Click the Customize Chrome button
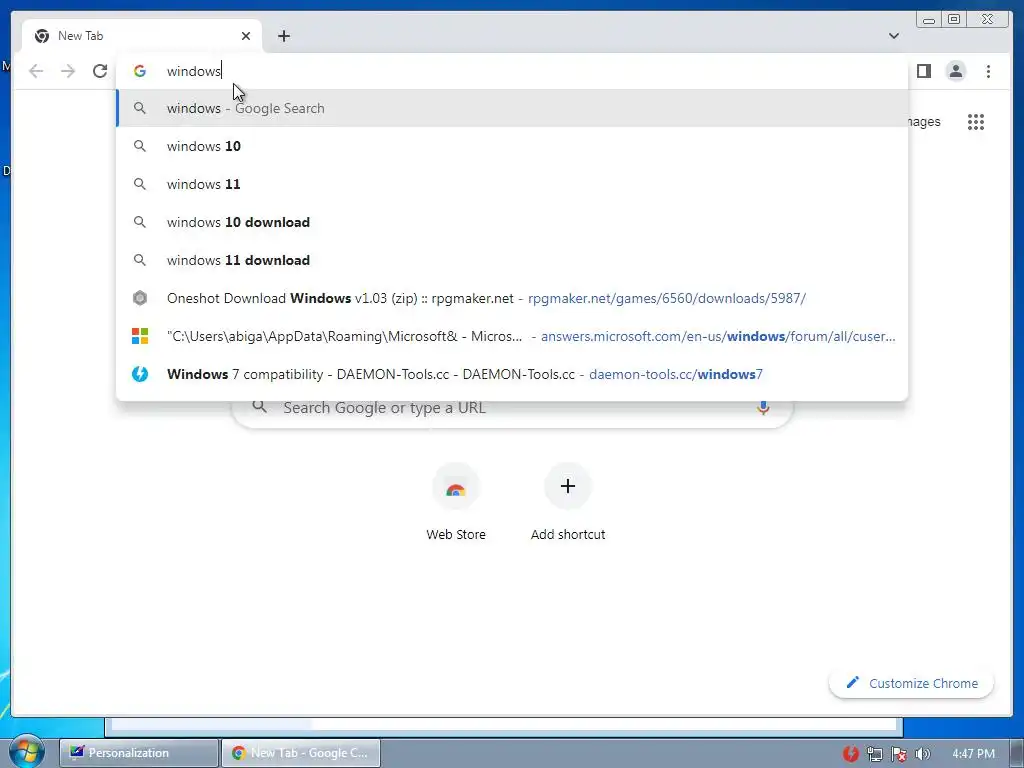 point(912,683)
